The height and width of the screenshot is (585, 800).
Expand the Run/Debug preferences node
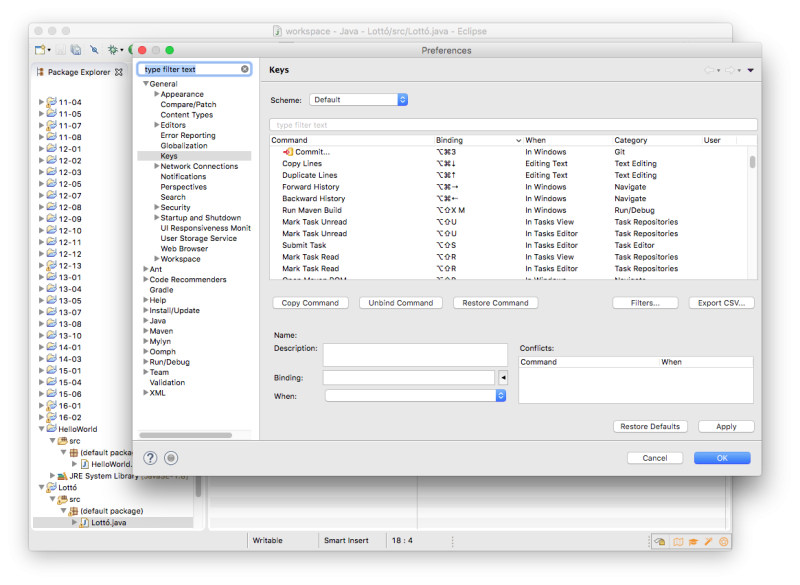tap(146, 362)
